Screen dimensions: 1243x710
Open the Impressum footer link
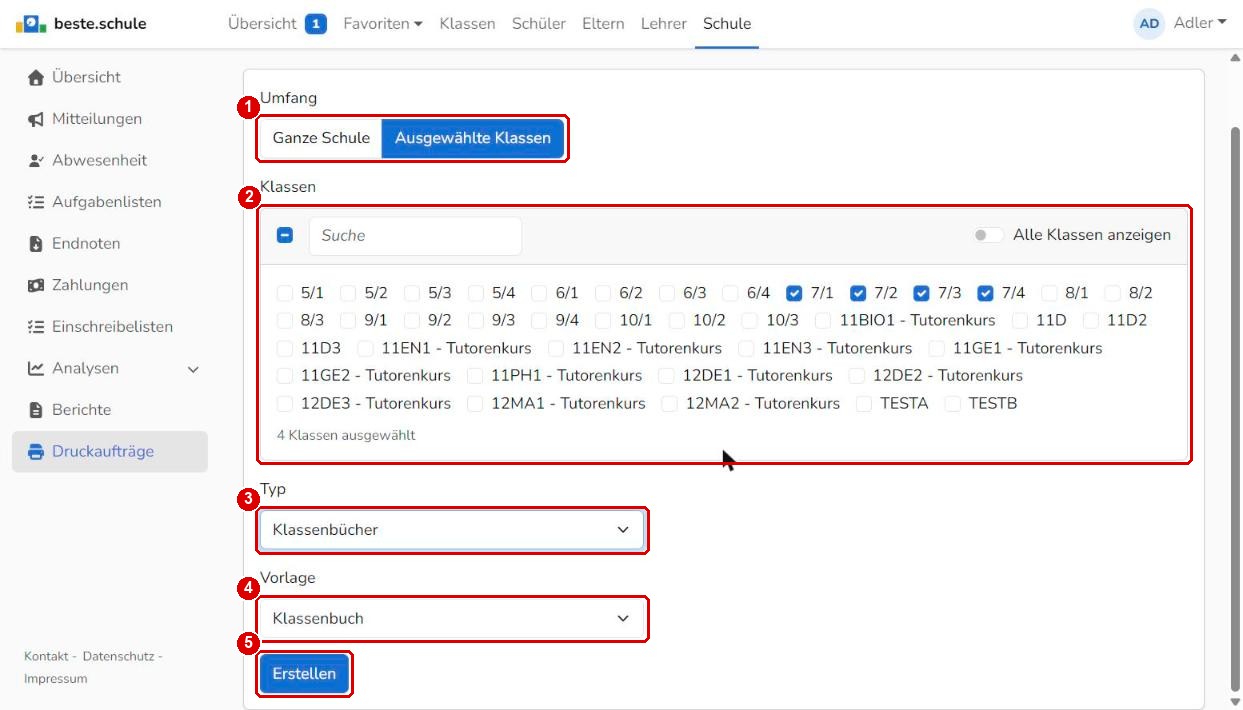pyautogui.click(x=56, y=679)
